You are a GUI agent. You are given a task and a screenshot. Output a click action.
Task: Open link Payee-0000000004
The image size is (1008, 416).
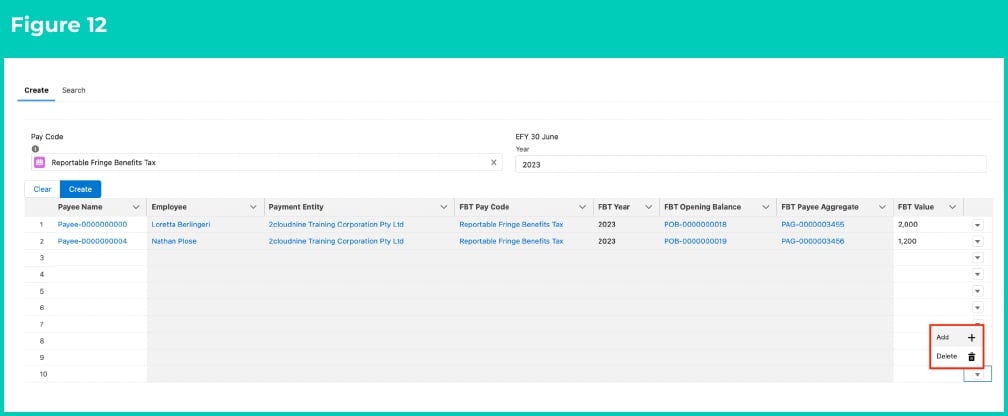[93, 241]
